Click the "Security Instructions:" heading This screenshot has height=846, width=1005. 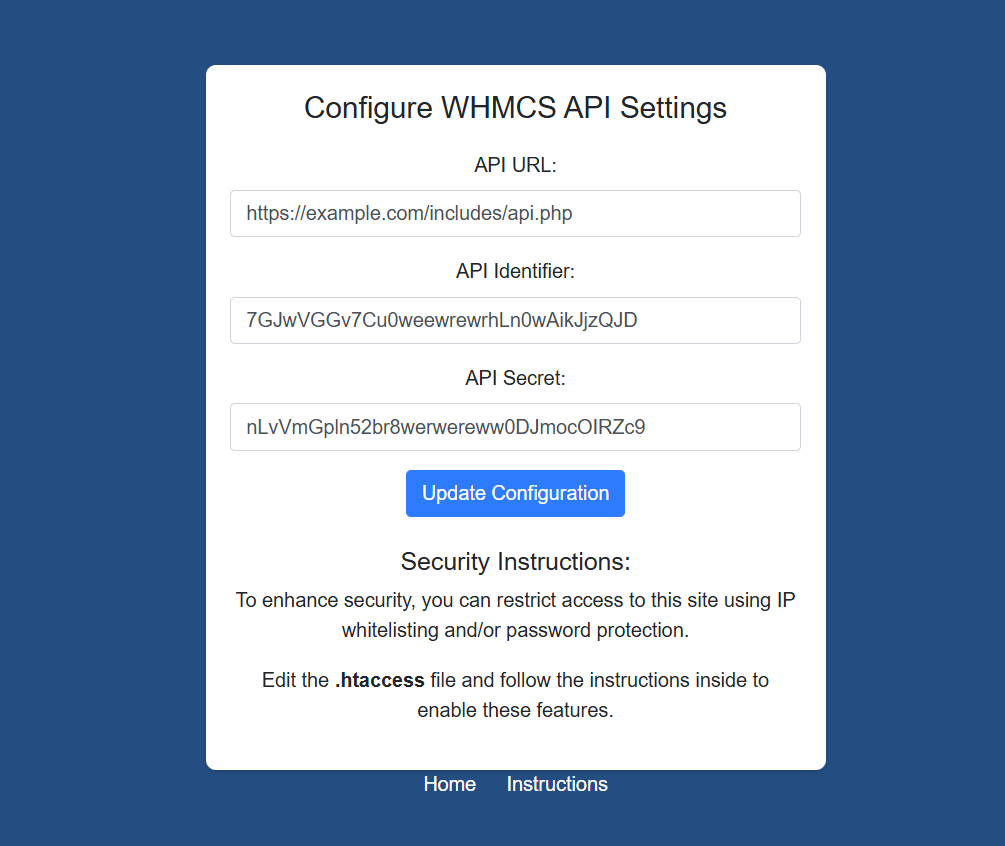515,562
